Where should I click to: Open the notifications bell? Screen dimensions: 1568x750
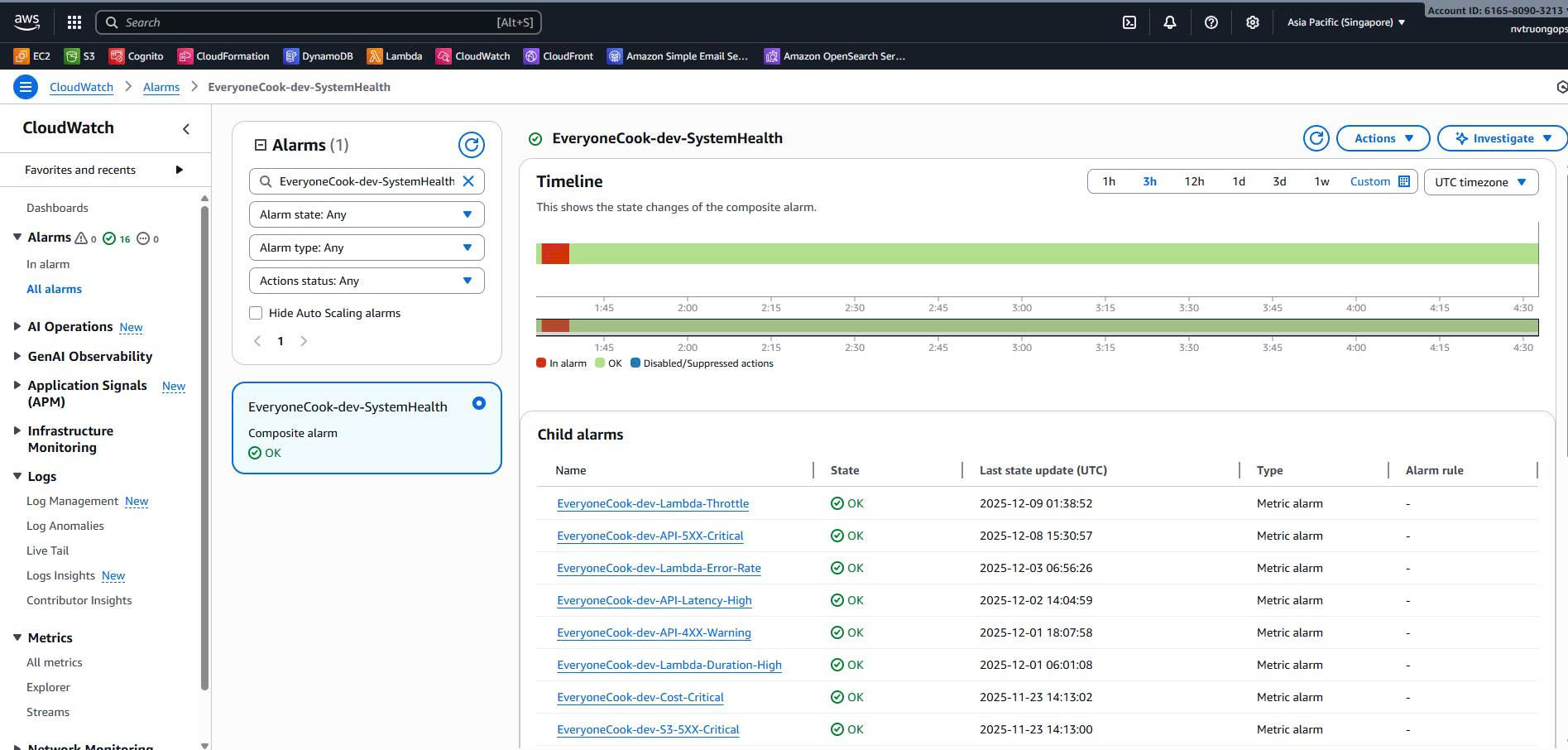(x=1170, y=22)
